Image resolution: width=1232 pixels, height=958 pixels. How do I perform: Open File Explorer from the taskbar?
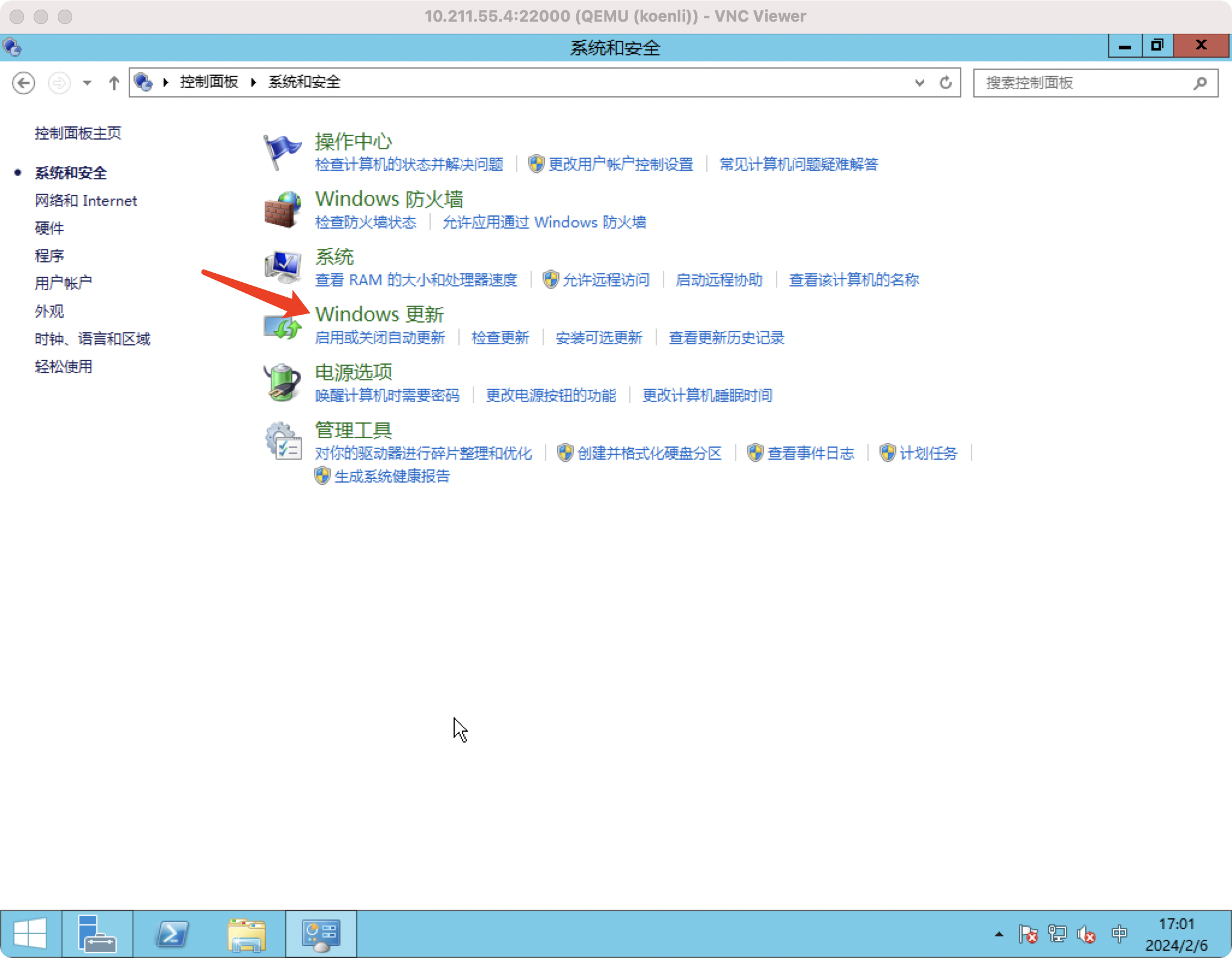pyautogui.click(x=247, y=934)
